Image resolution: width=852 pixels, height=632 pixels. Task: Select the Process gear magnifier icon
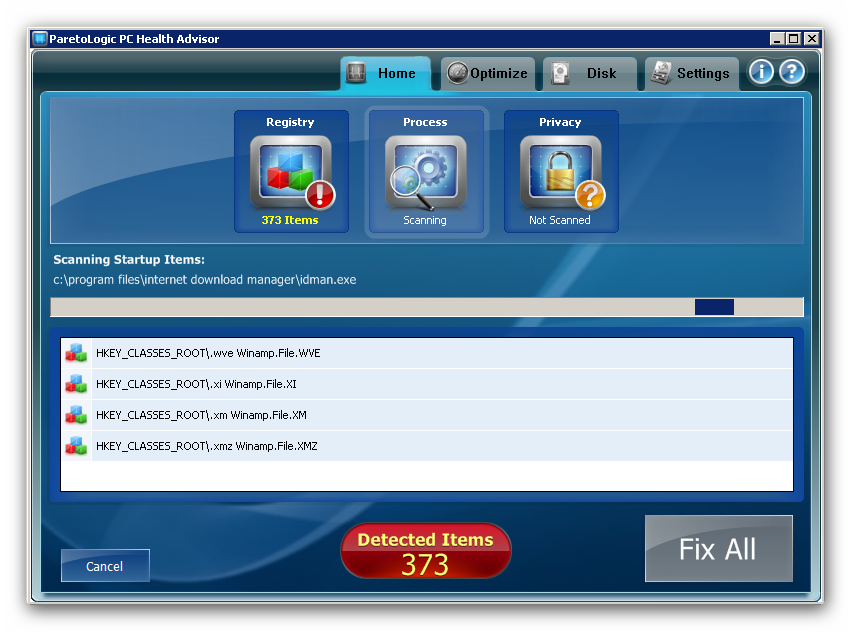pos(425,171)
